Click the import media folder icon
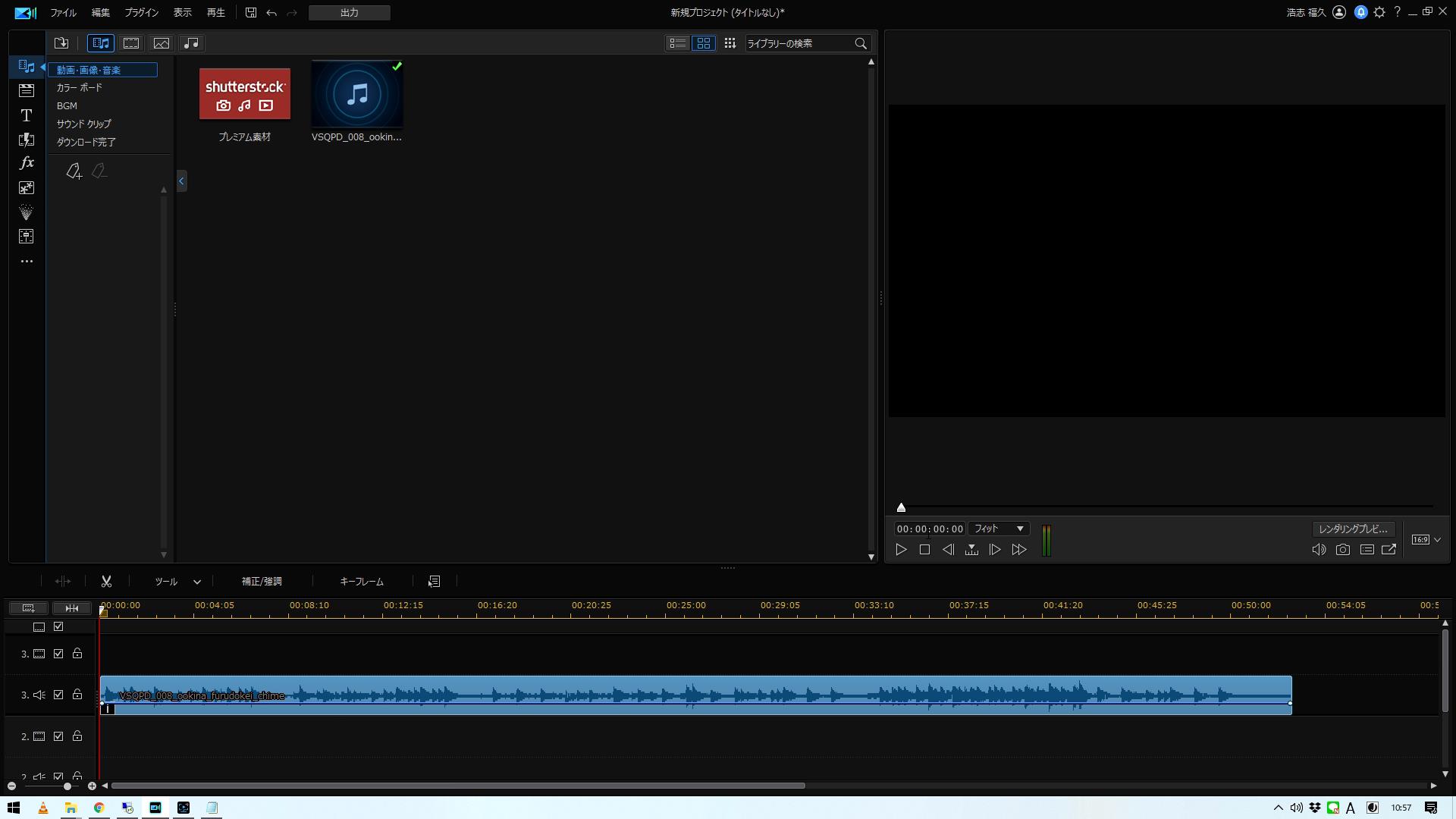 (61, 43)
